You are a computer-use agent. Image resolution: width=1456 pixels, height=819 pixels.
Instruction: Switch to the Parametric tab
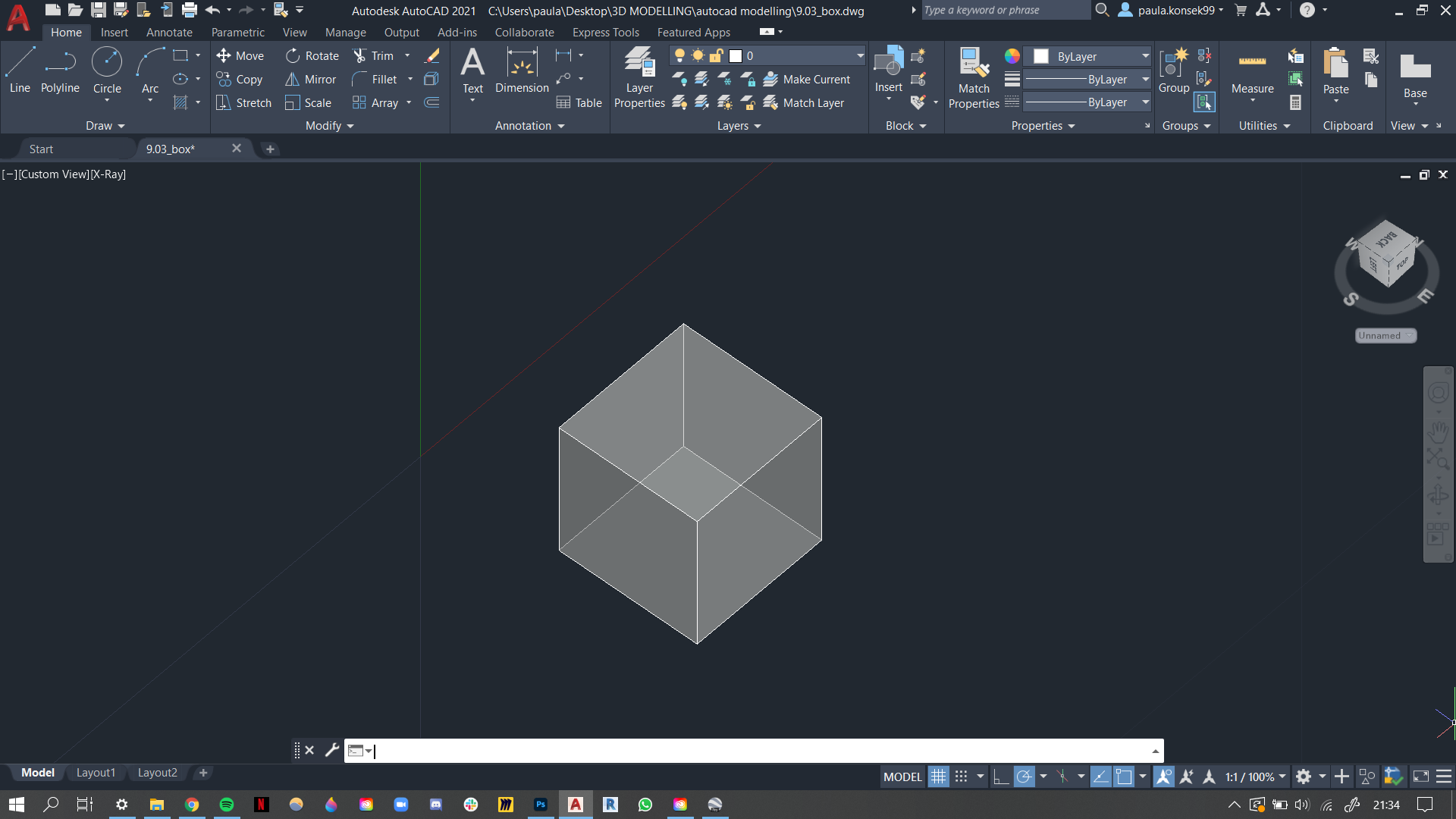(238, 33)
